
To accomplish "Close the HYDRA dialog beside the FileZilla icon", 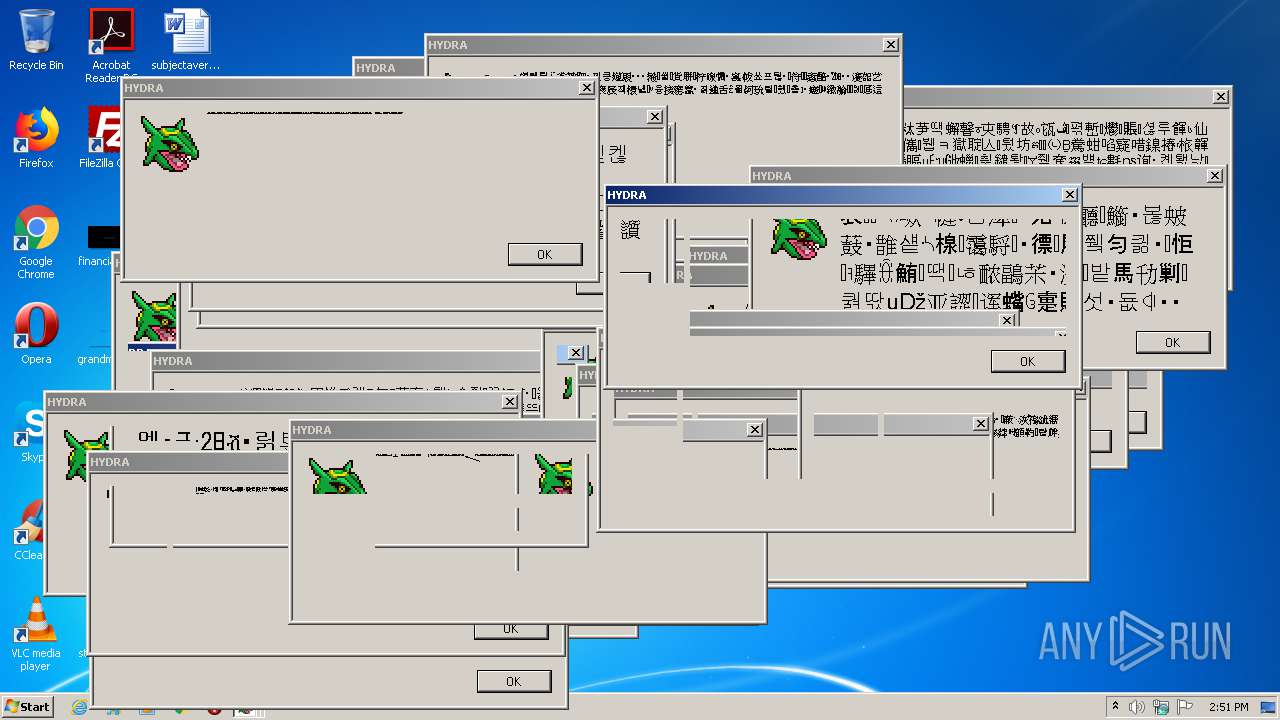I will pos(587,88).
